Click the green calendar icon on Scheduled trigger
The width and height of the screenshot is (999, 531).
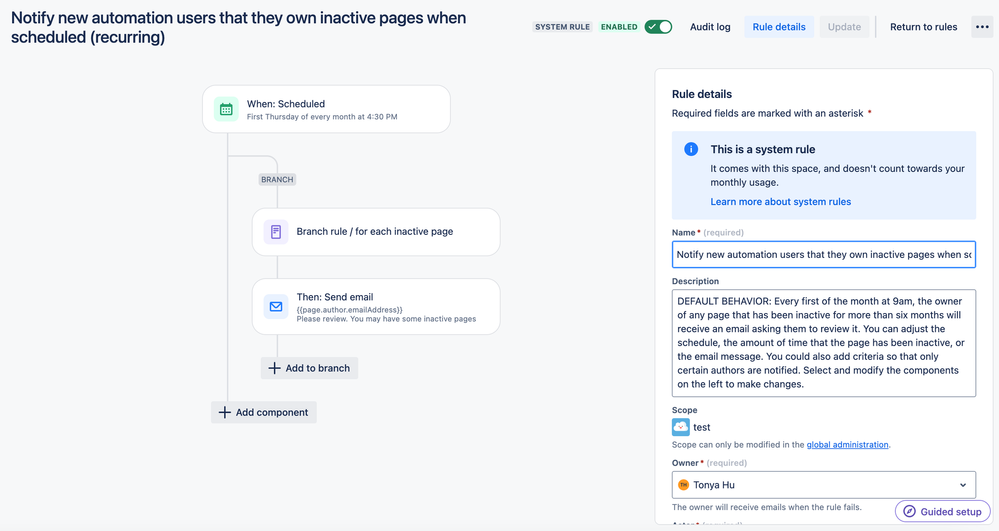[226, 109]
